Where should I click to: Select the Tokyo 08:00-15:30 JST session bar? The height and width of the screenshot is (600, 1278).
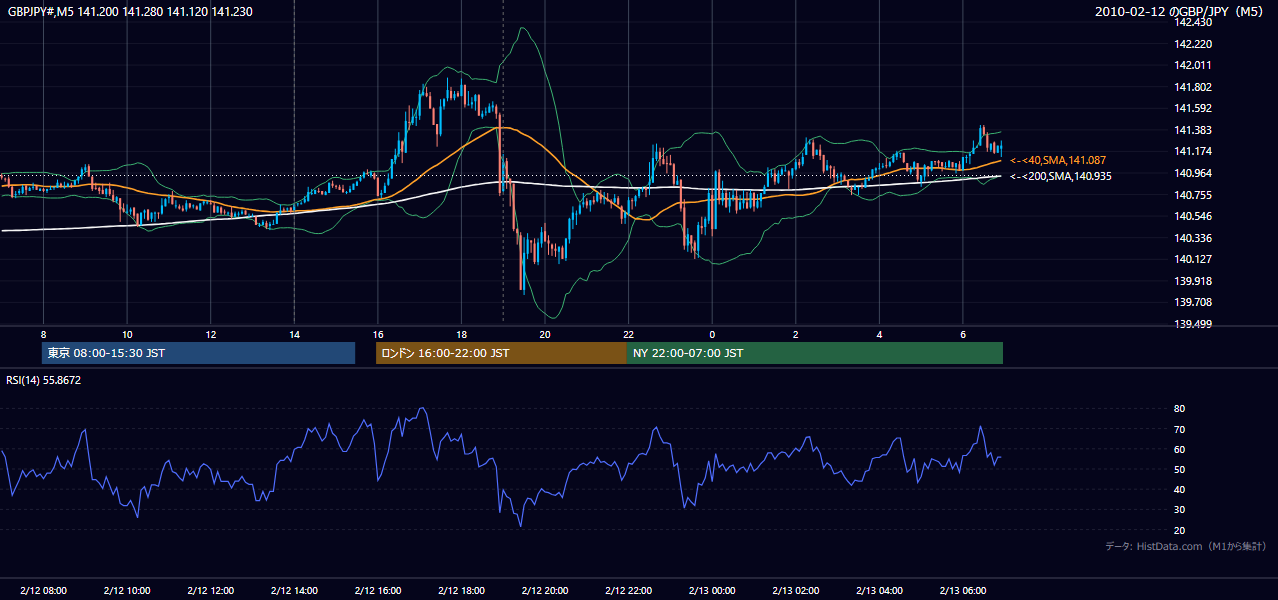(x=198, y=353)
